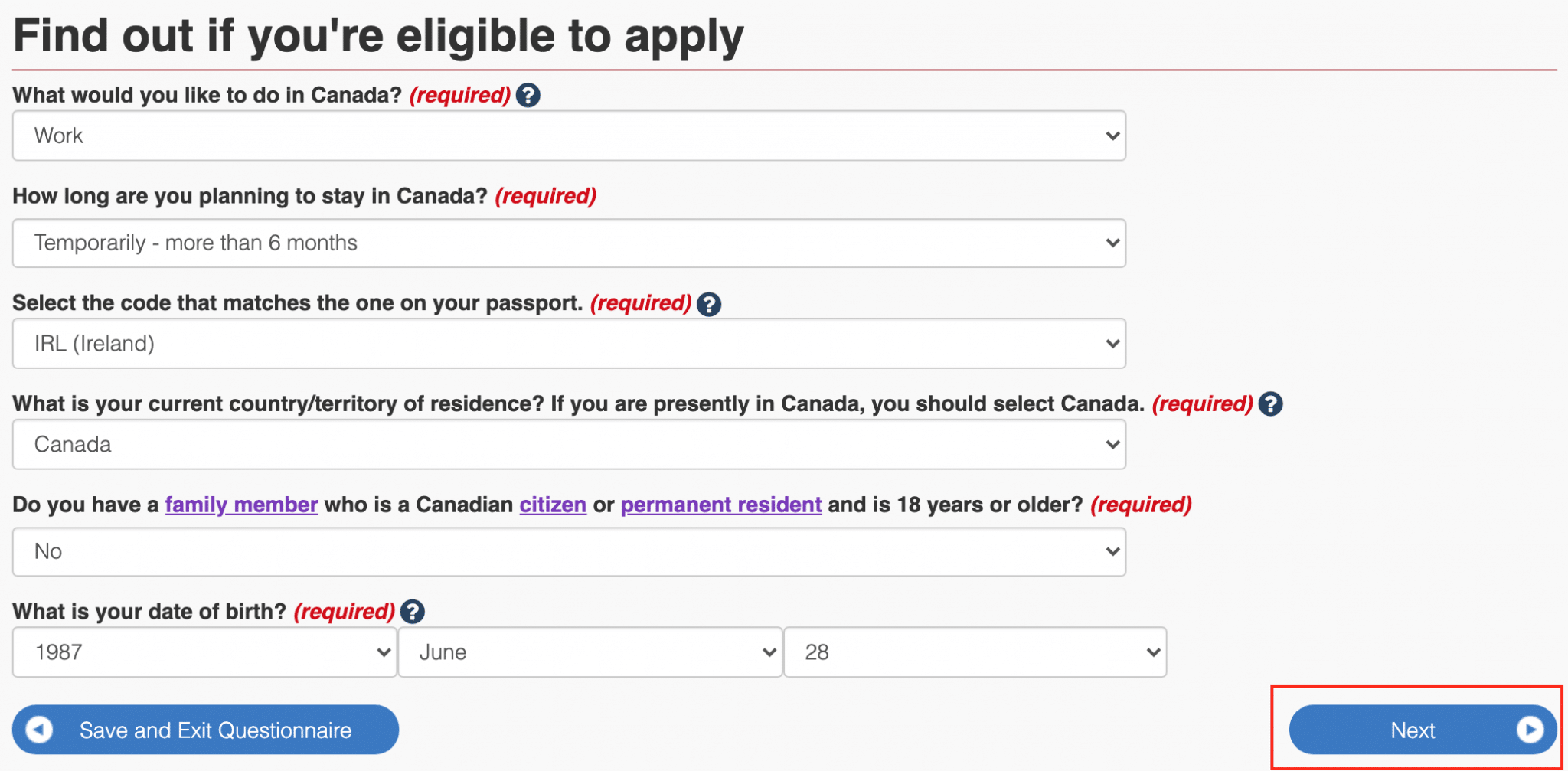Open the birth month June dropdown

click(x=590, y=652)
